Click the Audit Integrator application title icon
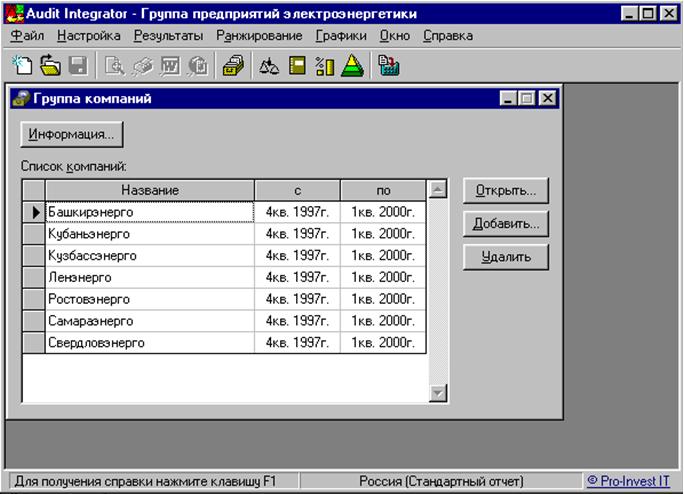This screenshot has width=684, height=494. coord(14,14)
